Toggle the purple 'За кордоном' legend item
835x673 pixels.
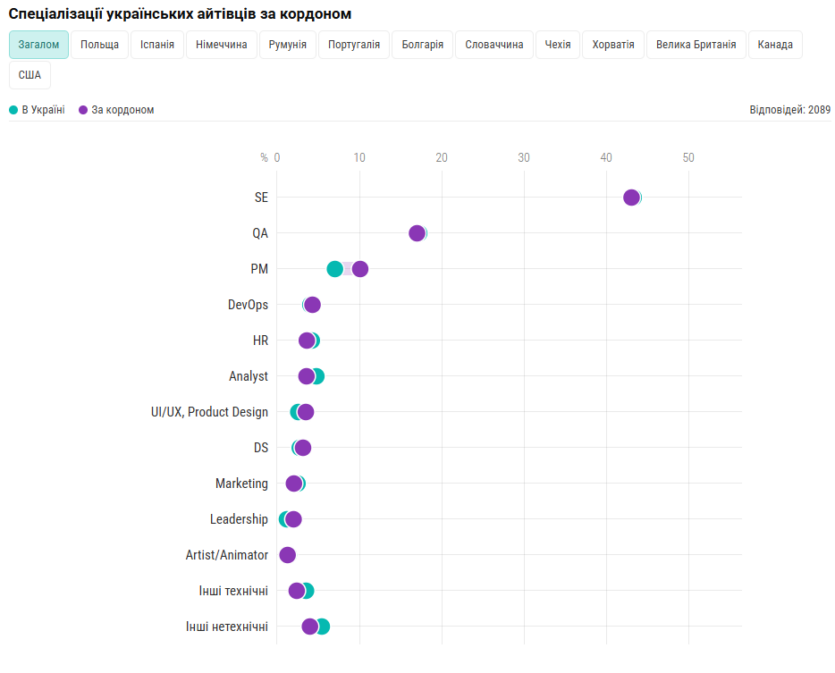click(x=116, y=110)
